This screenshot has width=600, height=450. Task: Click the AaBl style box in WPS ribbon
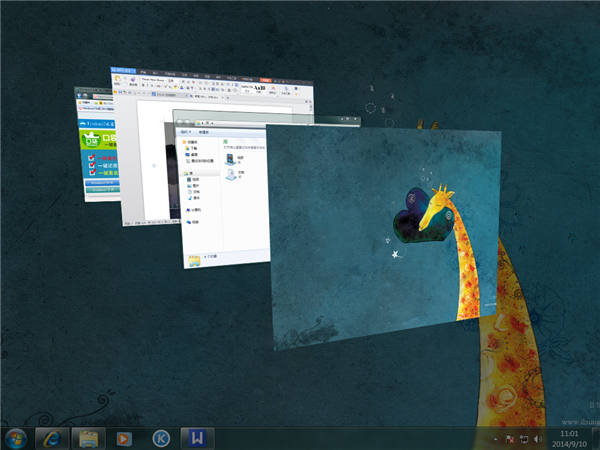[x=259, y=87]
